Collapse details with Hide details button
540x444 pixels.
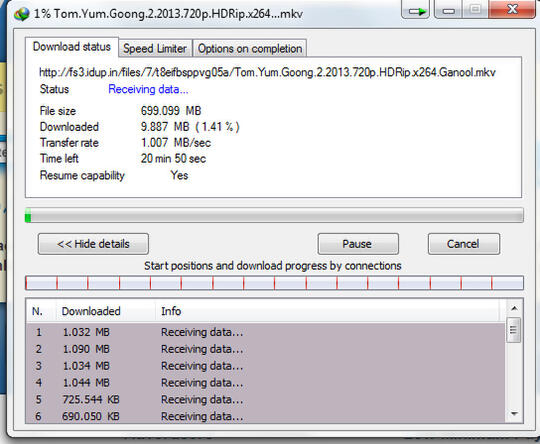pos(93,244)
